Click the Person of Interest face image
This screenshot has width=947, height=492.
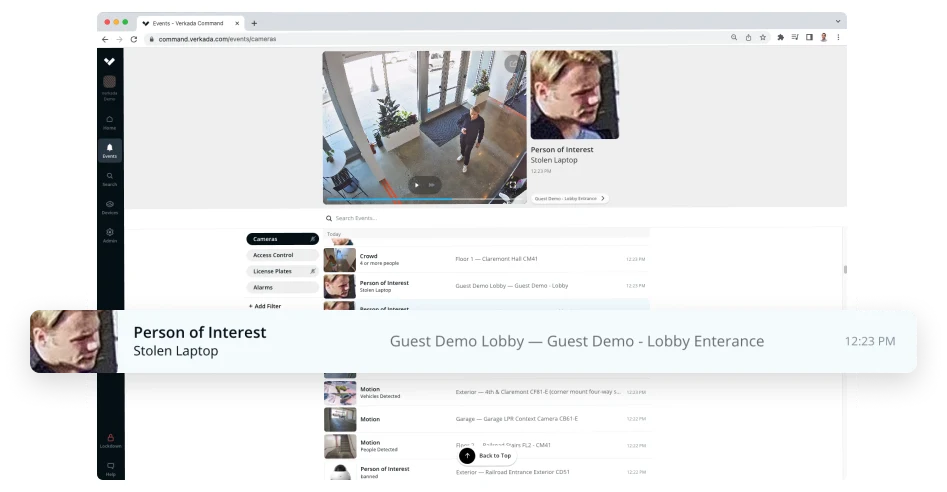tap(574, 95)
